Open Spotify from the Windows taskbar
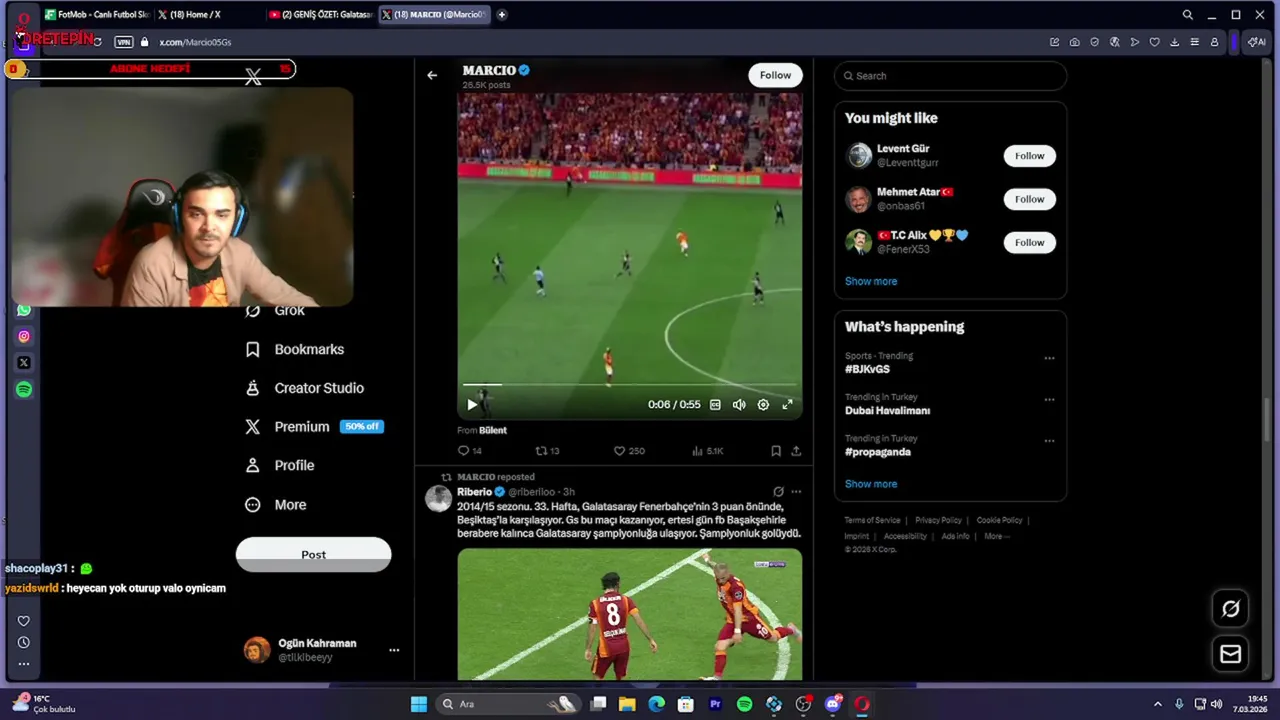This screenshot has width=1280, height=720. point(744,704)
